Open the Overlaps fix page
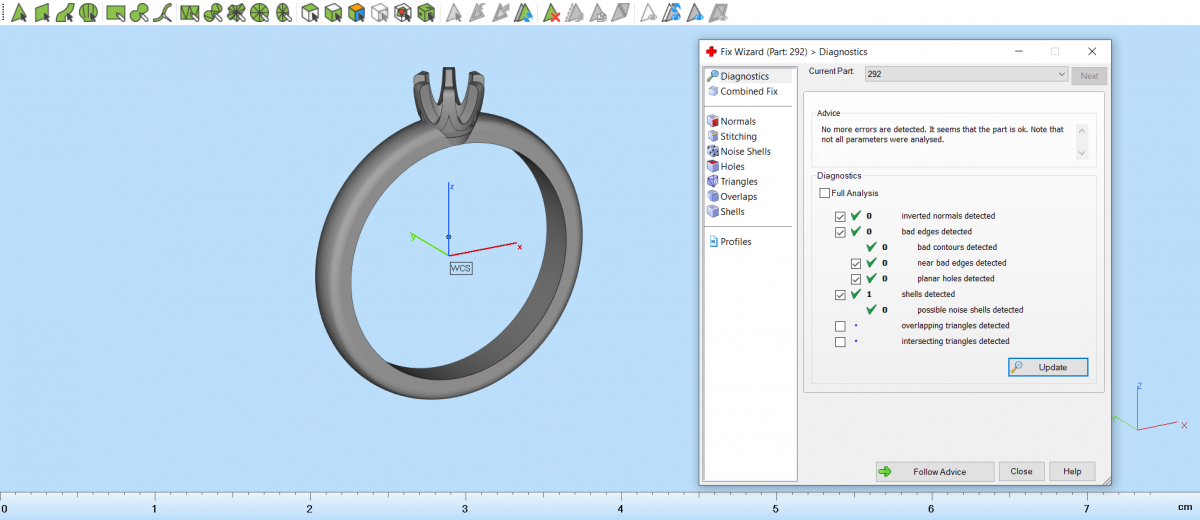This screenshot has width=1200, height=520. [738, 196]
